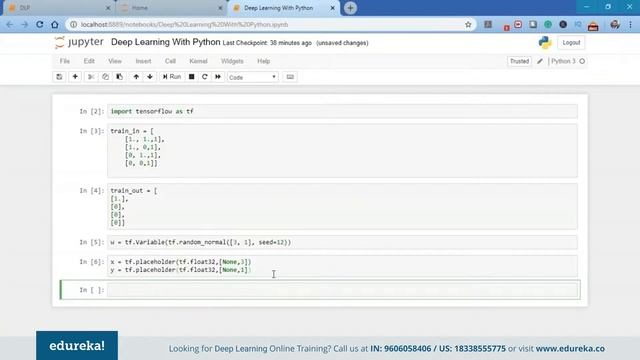This screenshot has height=360, width=640.
Task: Close the Home browser tab
Action: click(x=220, y=8)
